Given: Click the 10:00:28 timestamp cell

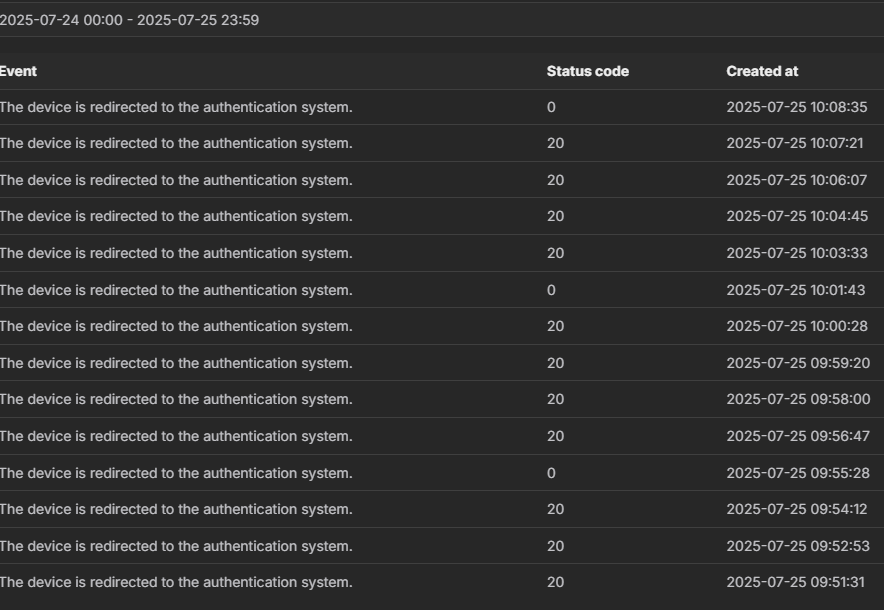Looking at the screenshot, I should point(796,326).
